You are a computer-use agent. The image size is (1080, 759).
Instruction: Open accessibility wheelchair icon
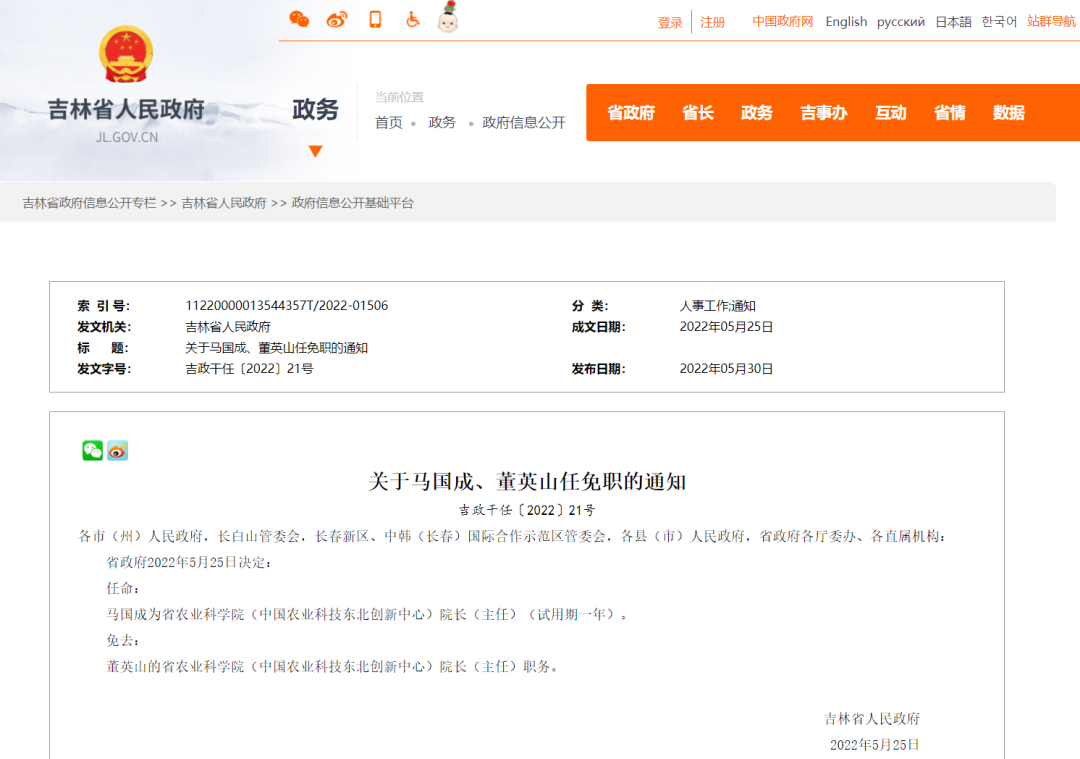[x=412, y=19]
